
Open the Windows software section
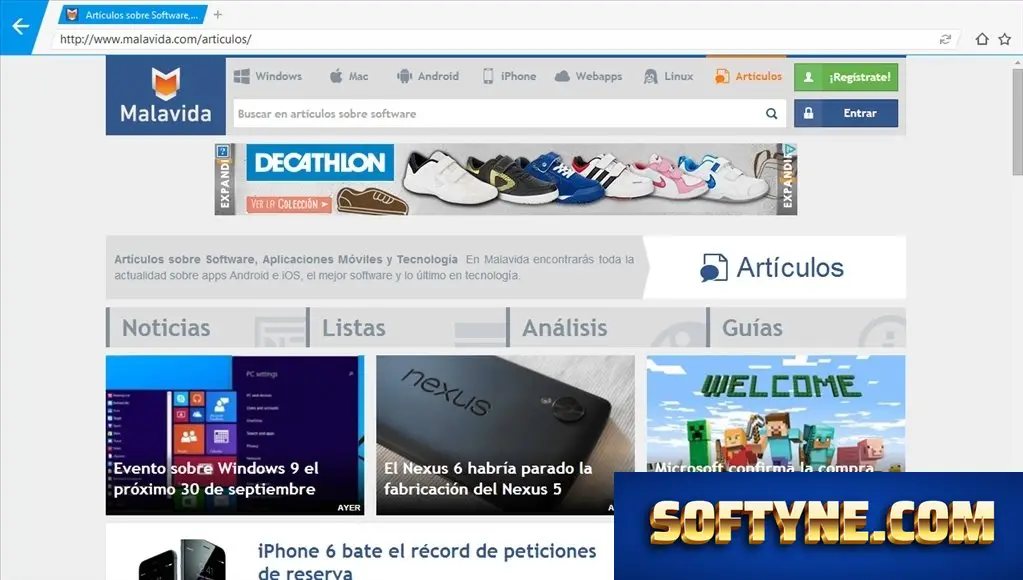(x=268, y=76)
